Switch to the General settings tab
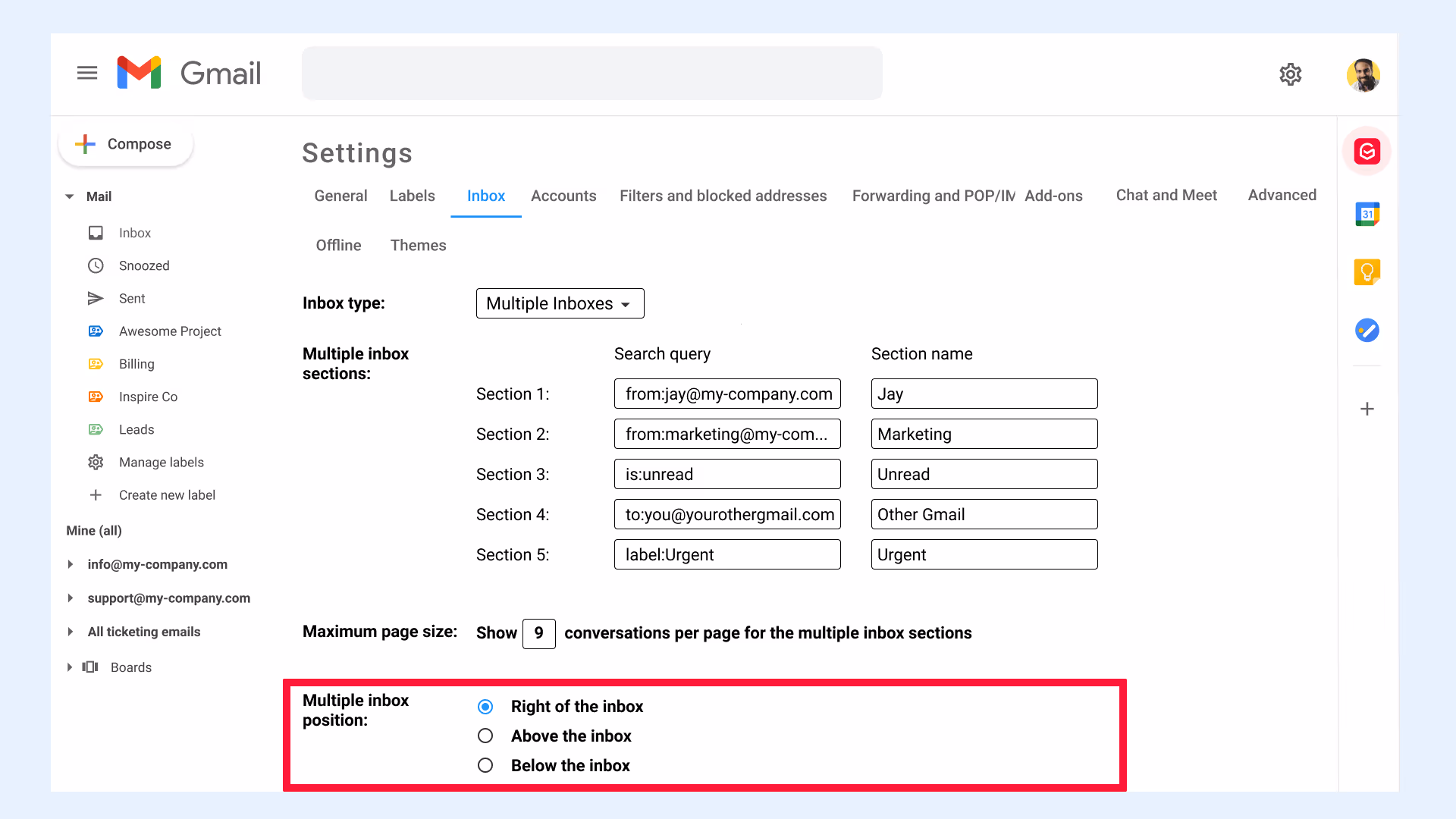Image resolution: width=1456 pixels, height=819 pixels. click(x=340, y=196)
